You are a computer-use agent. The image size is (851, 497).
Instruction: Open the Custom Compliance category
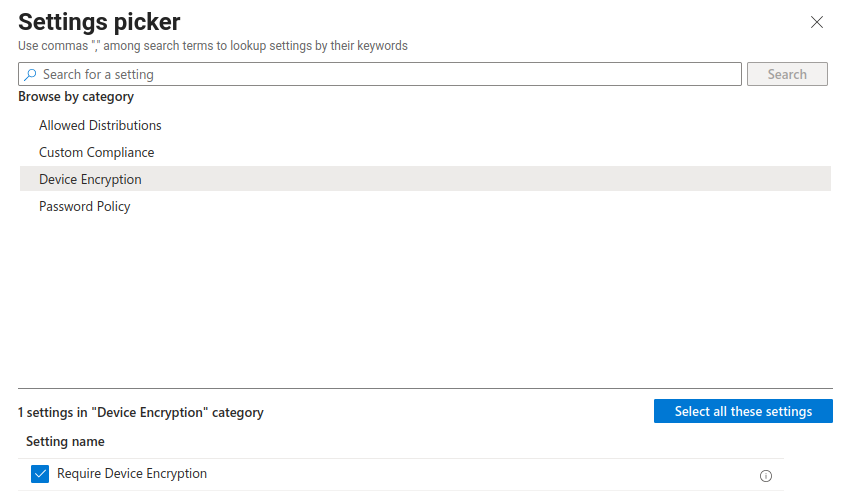(x=96, y=153)
